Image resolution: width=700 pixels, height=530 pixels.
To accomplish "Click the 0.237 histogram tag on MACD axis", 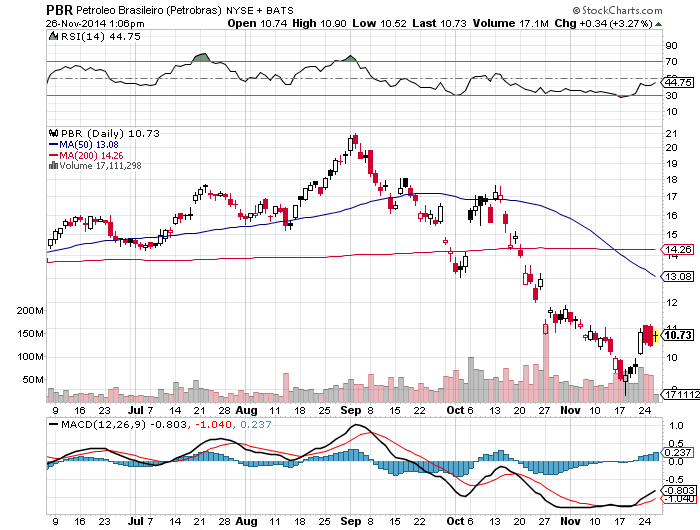I will coord(678,452).
